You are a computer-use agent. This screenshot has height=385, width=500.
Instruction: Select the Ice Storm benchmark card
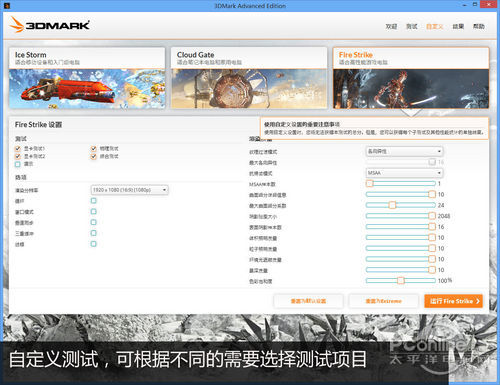tap(87, 78)
